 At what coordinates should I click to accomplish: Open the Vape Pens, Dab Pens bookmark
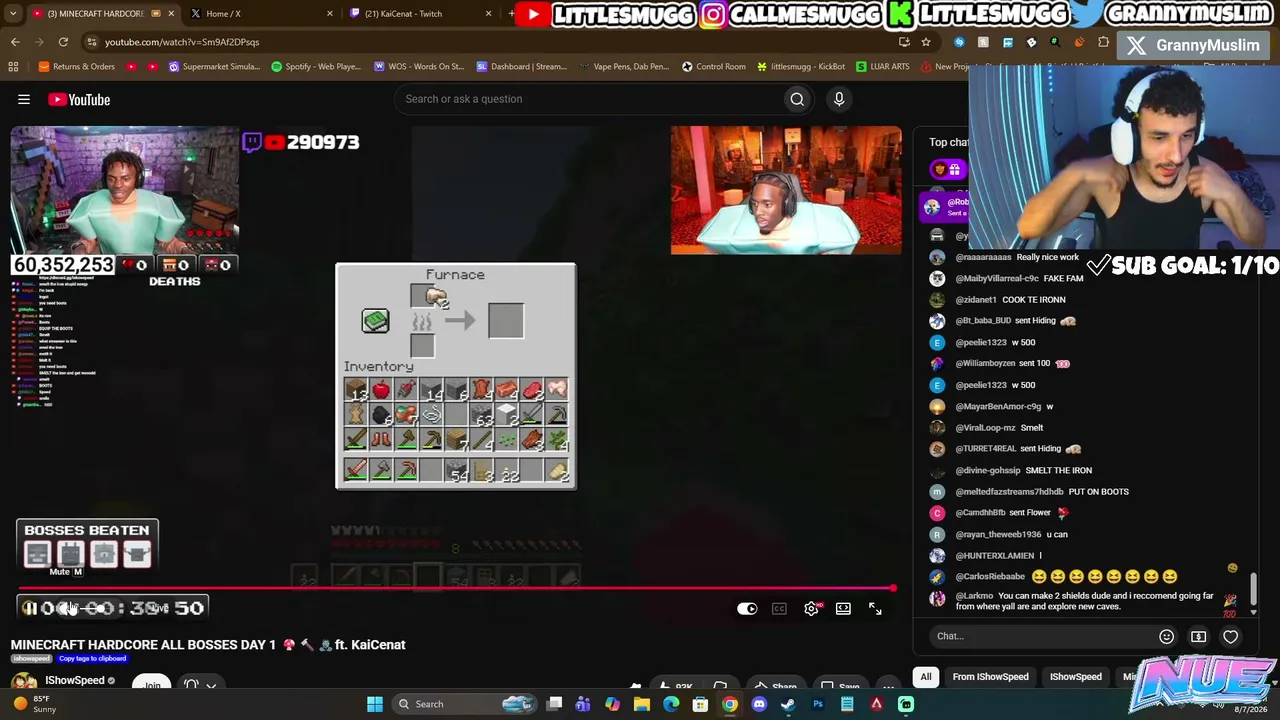click(623, 67)
